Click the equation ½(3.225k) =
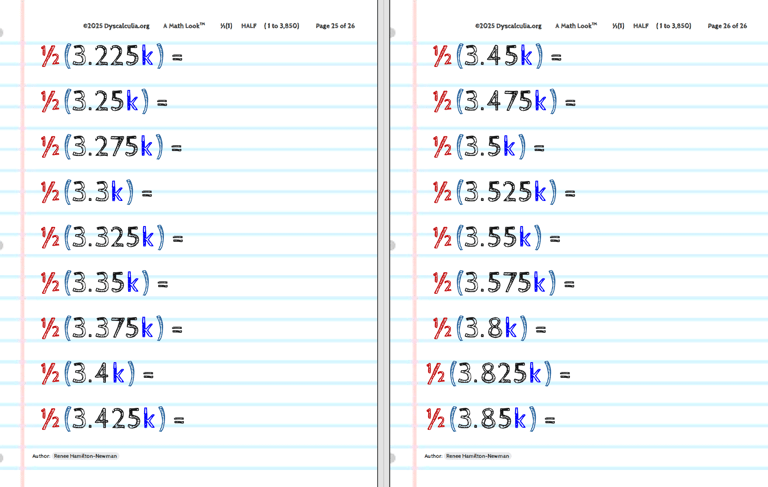Image resolution: width=768 pixels, height=487 pixels. [x=112, y=56]
